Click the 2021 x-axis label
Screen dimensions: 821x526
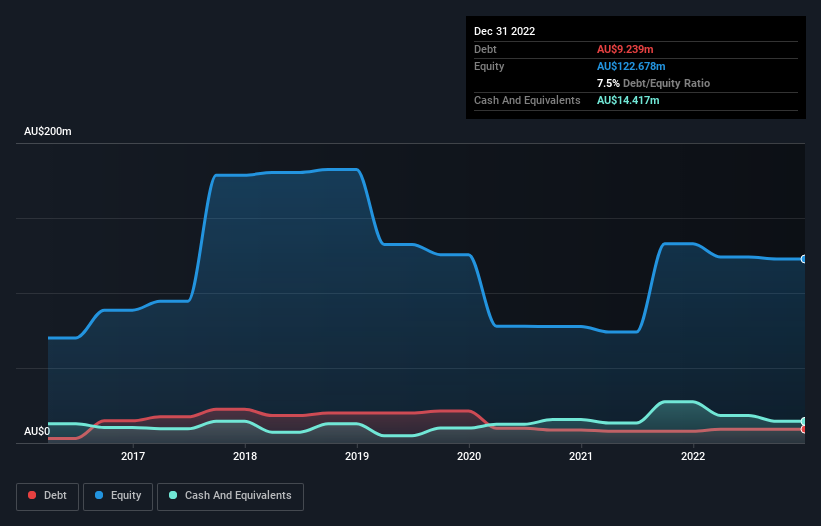click(x=581, y=456)
